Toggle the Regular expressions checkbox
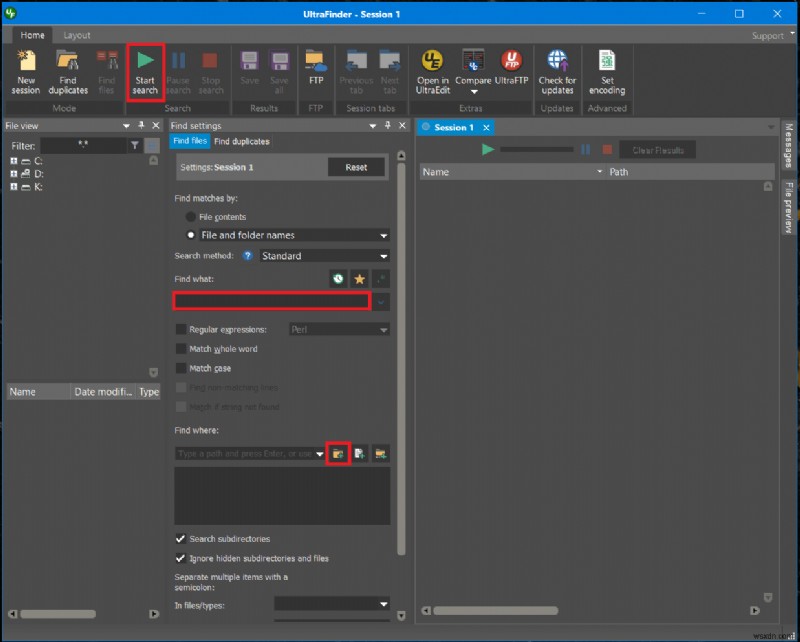Screen dimensions: 800x642 [x=181, y=329]
